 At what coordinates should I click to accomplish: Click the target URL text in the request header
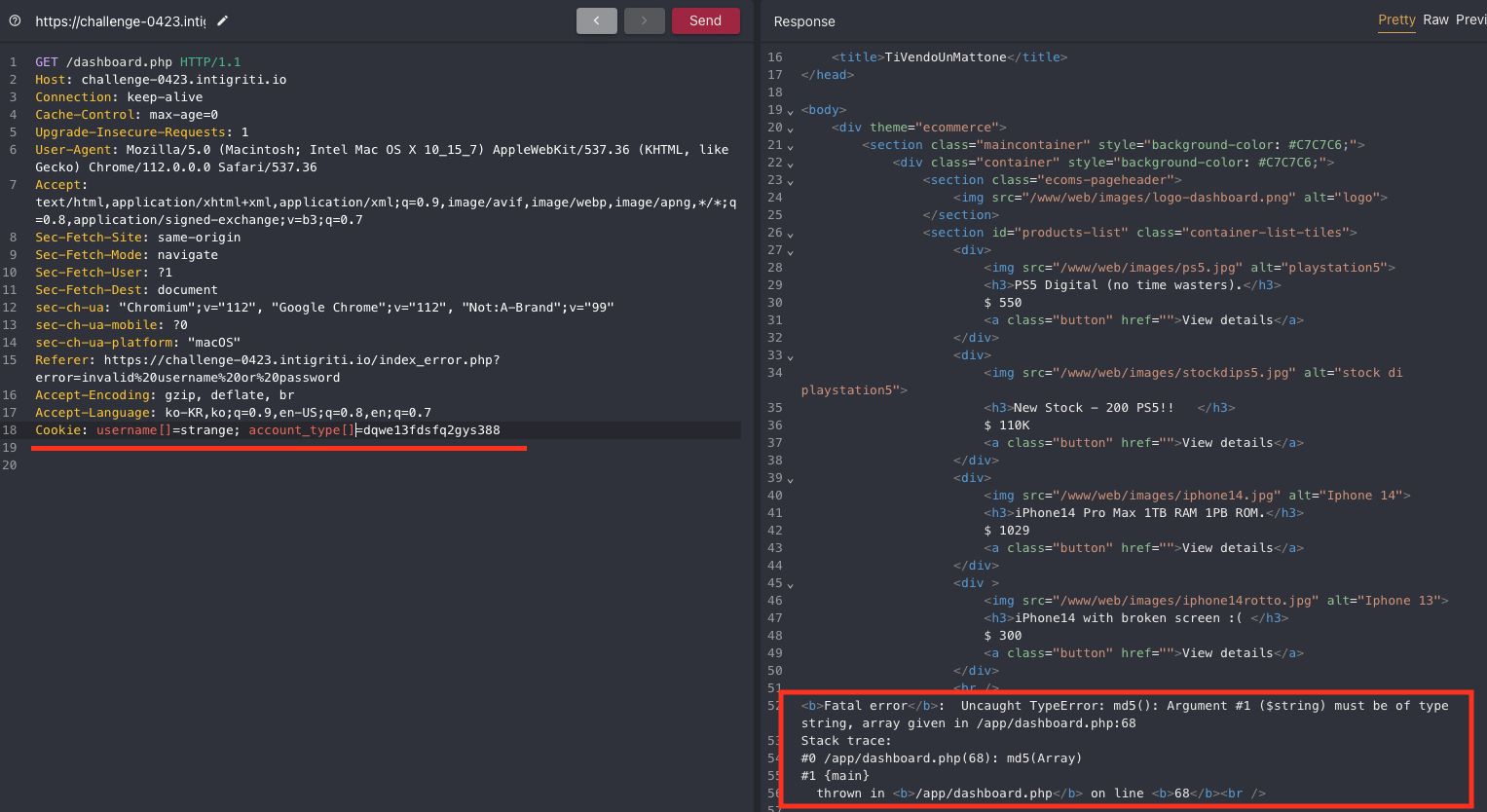(x=120, y=20)
